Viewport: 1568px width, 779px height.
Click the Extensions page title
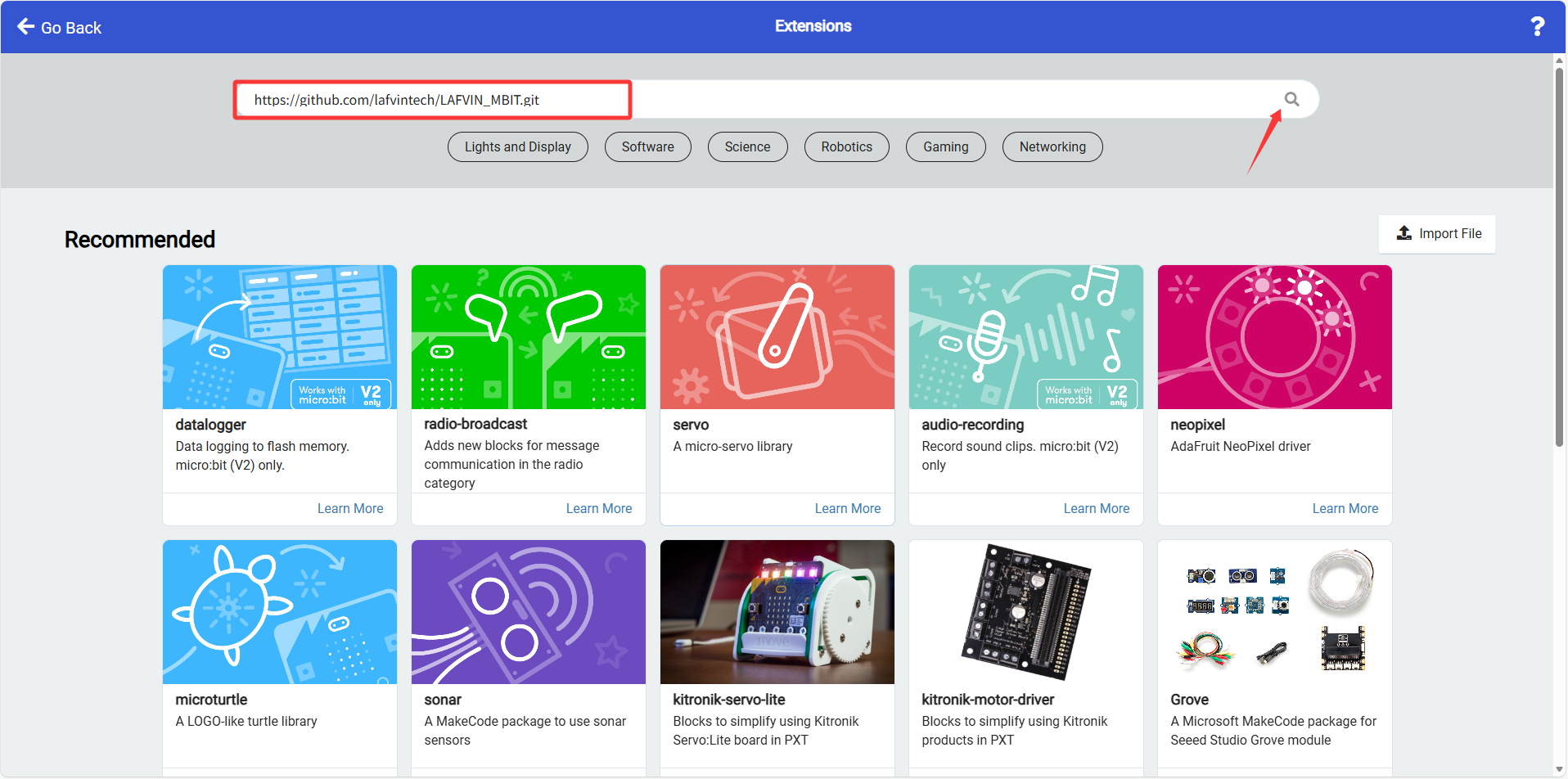point(813,26)
